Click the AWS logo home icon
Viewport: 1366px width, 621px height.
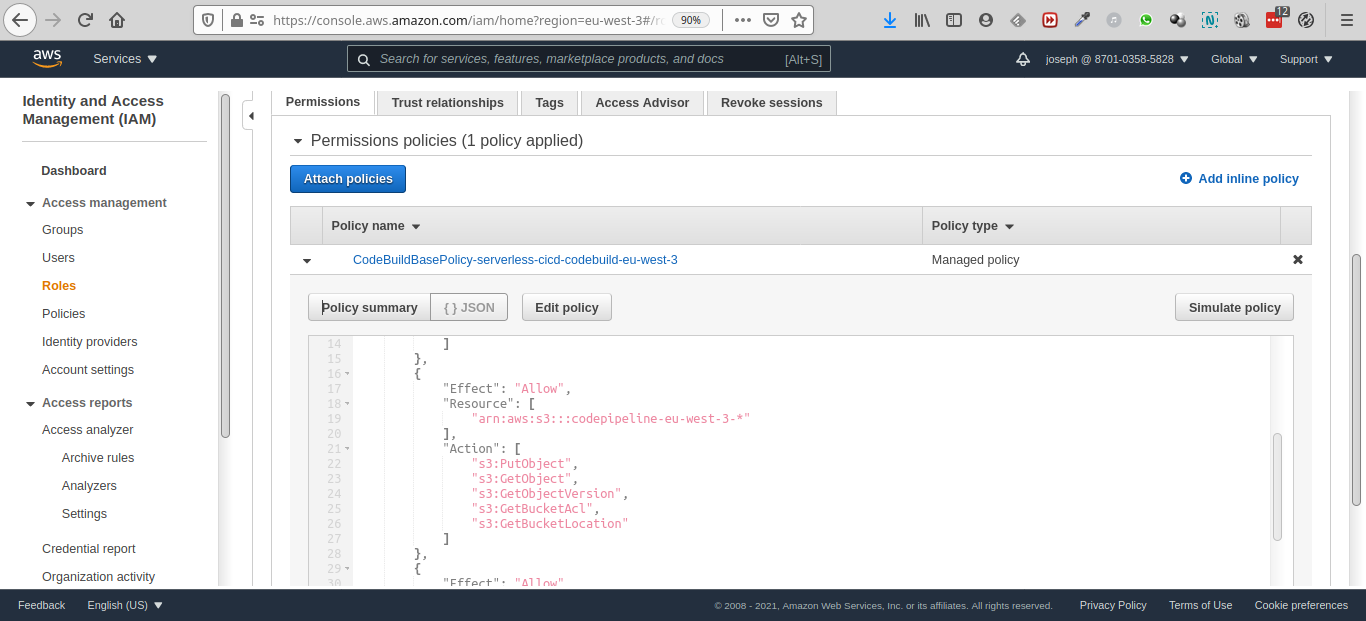point(47,59)
